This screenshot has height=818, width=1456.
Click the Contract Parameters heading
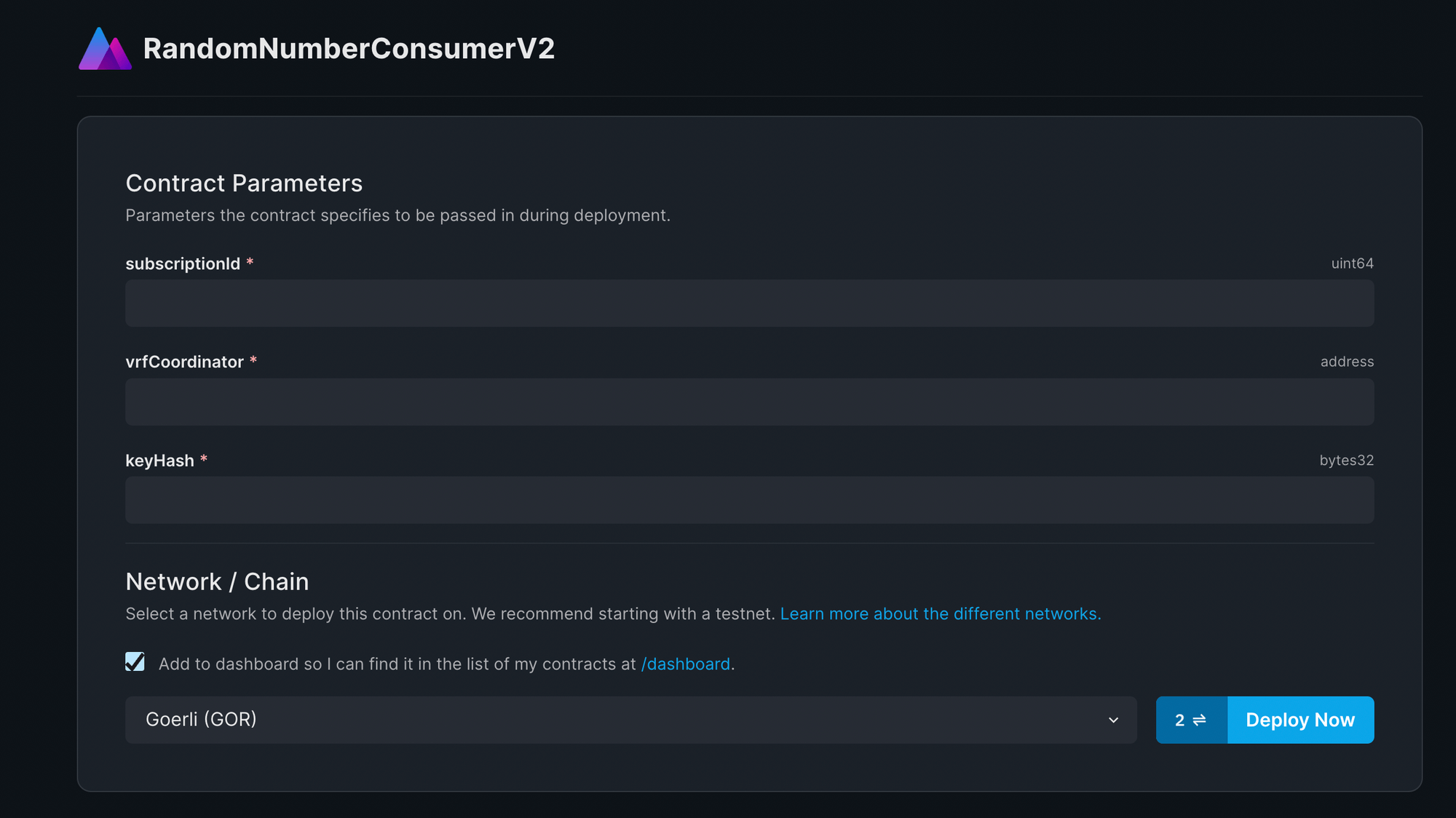click(245, 183)
